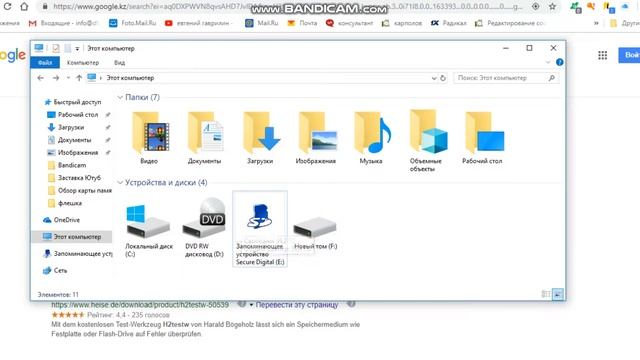Select флешка folder in sidebar
Image resolution: width=640 pixels, height=360 pixels.
tap(70, 203)
